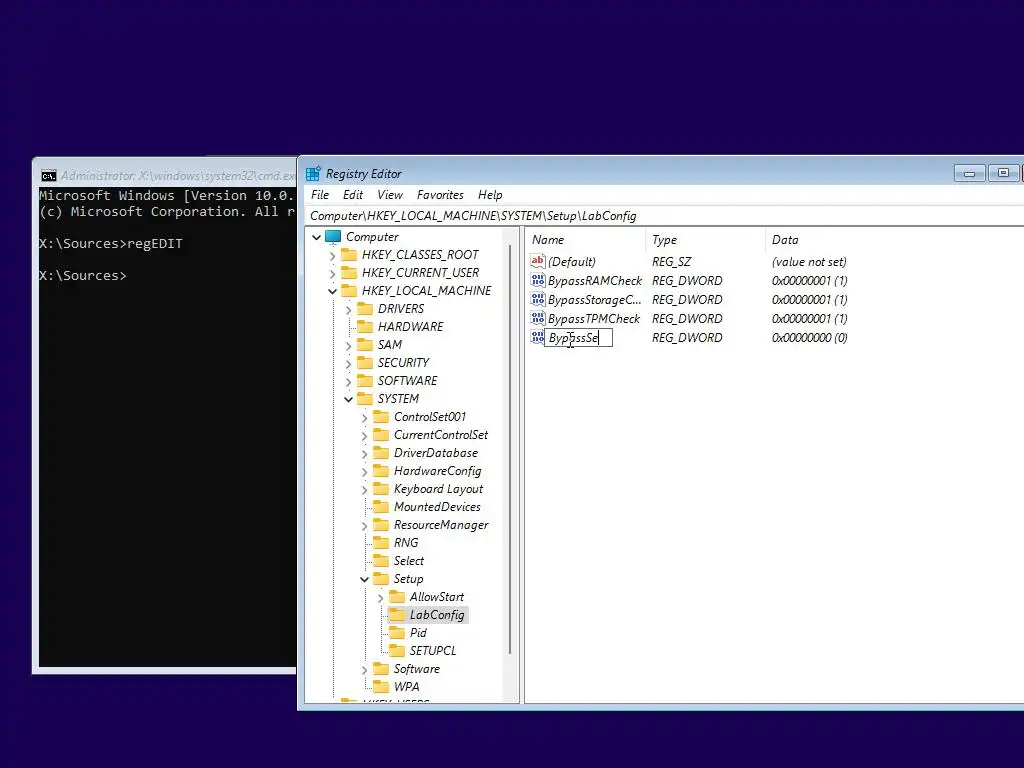
Task: Select HKEY_LOCAL_MACHINE folder icon
Action: [349, 291]
